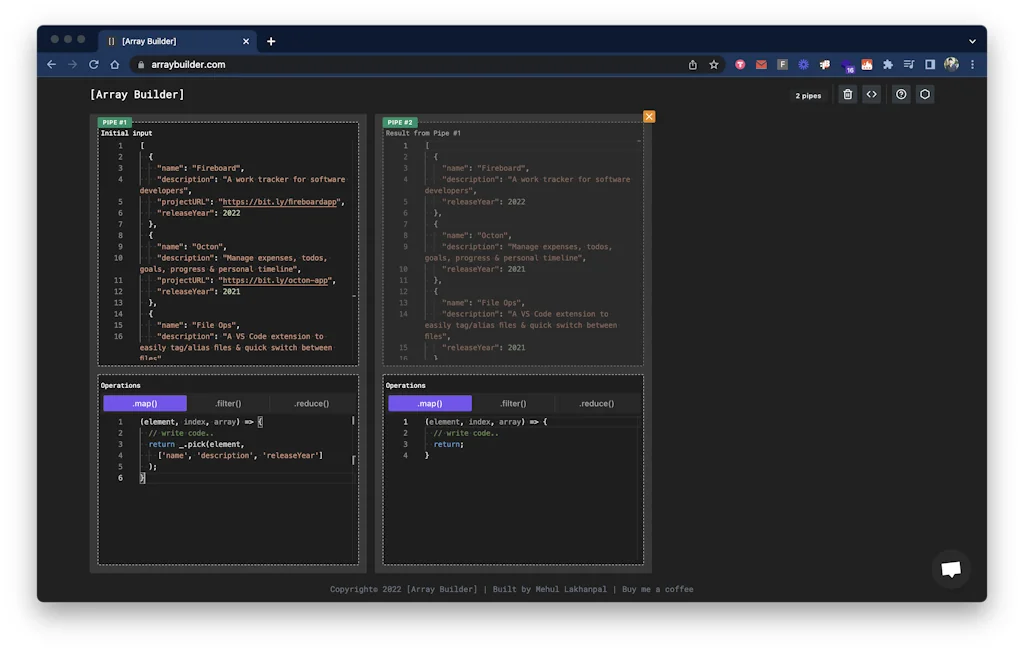This screenshot has width=1024, height=651.
Task: Click inside Pipe #1 Initial input editor
Action: 228,248
